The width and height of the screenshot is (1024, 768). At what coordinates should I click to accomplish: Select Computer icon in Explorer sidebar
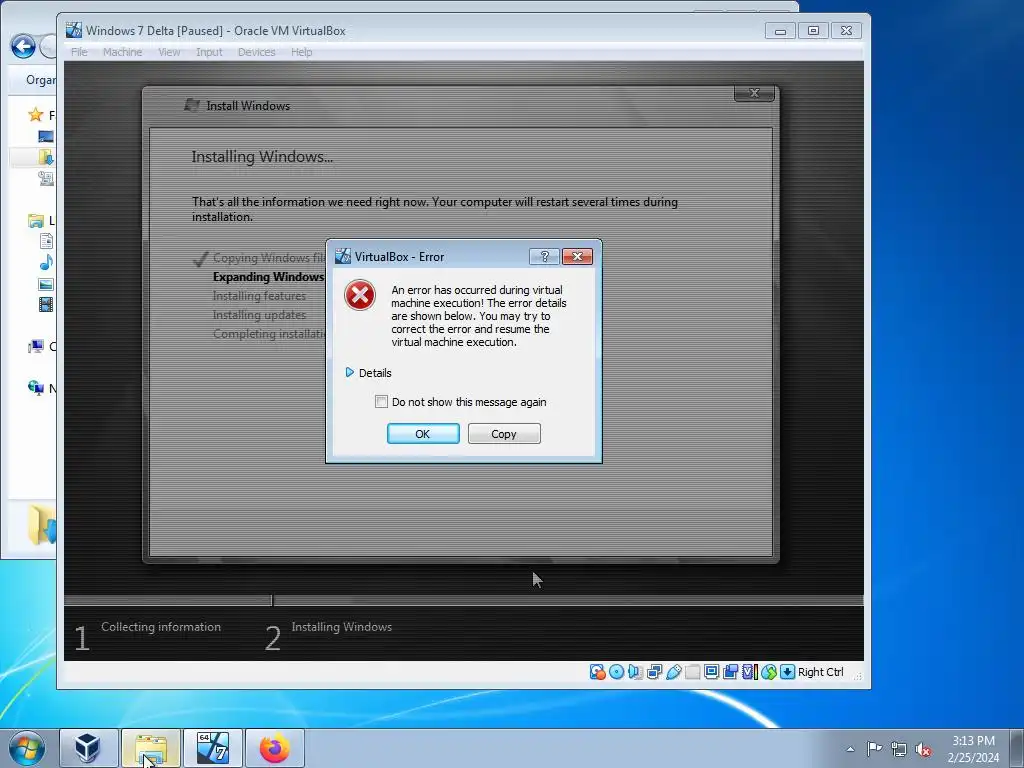click(35, 347)
